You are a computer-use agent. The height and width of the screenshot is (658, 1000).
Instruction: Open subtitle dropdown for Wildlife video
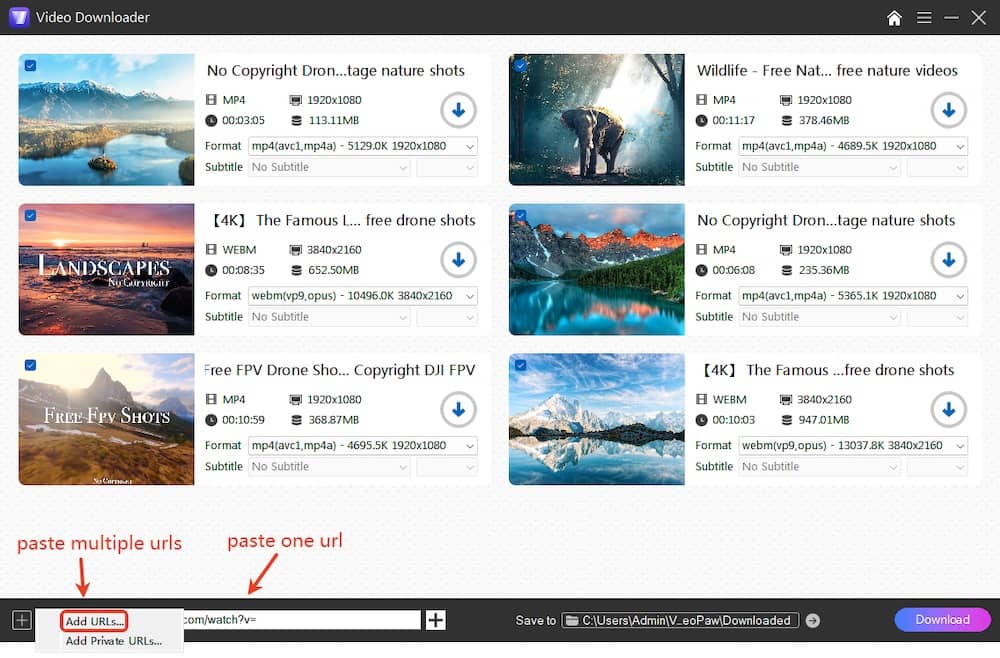pos(820,167)
